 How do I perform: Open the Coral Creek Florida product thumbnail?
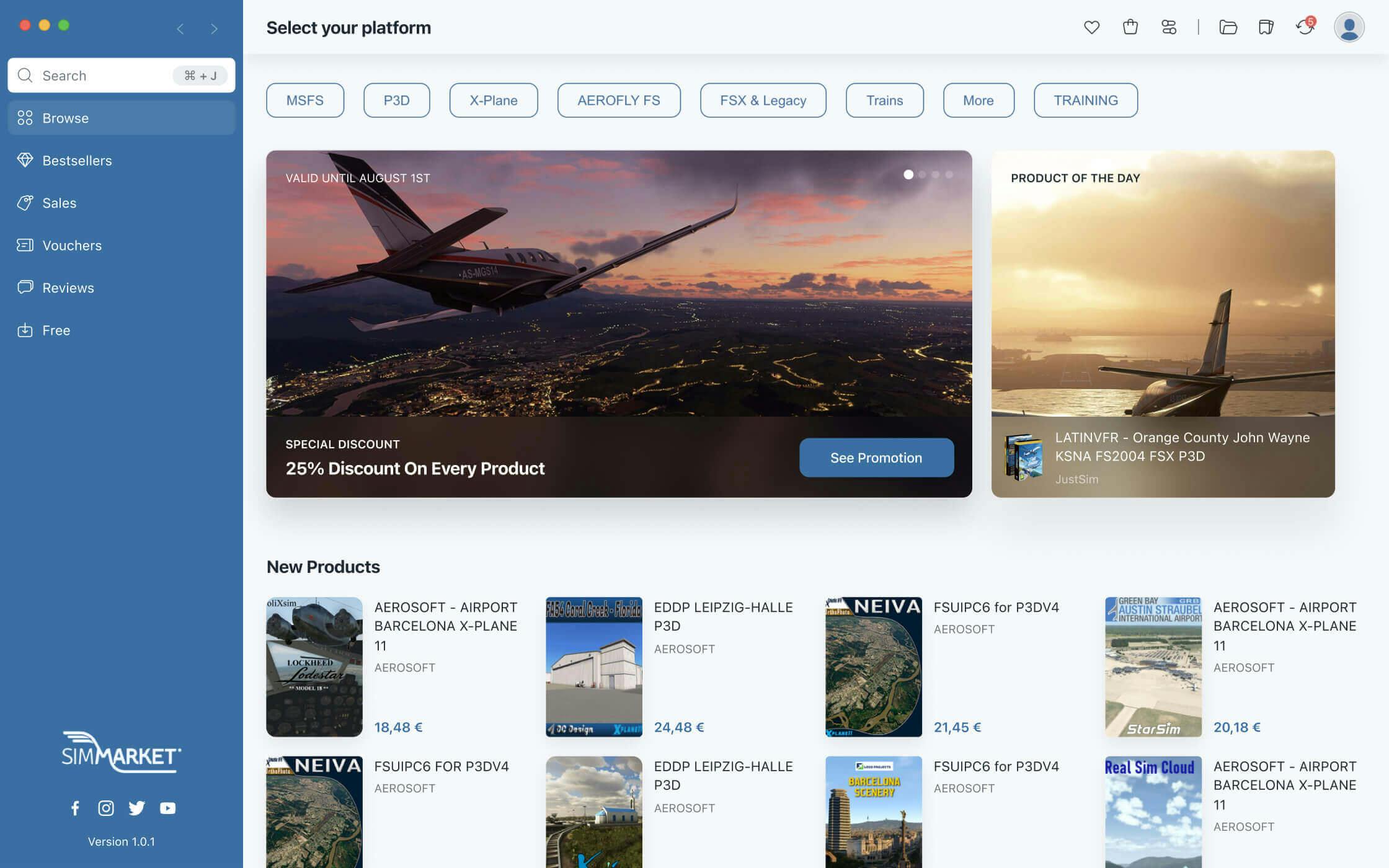coord(593,666)
